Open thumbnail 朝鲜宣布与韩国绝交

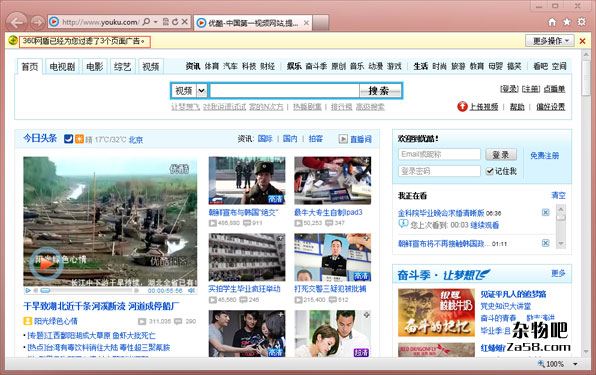tap(247, 181)
